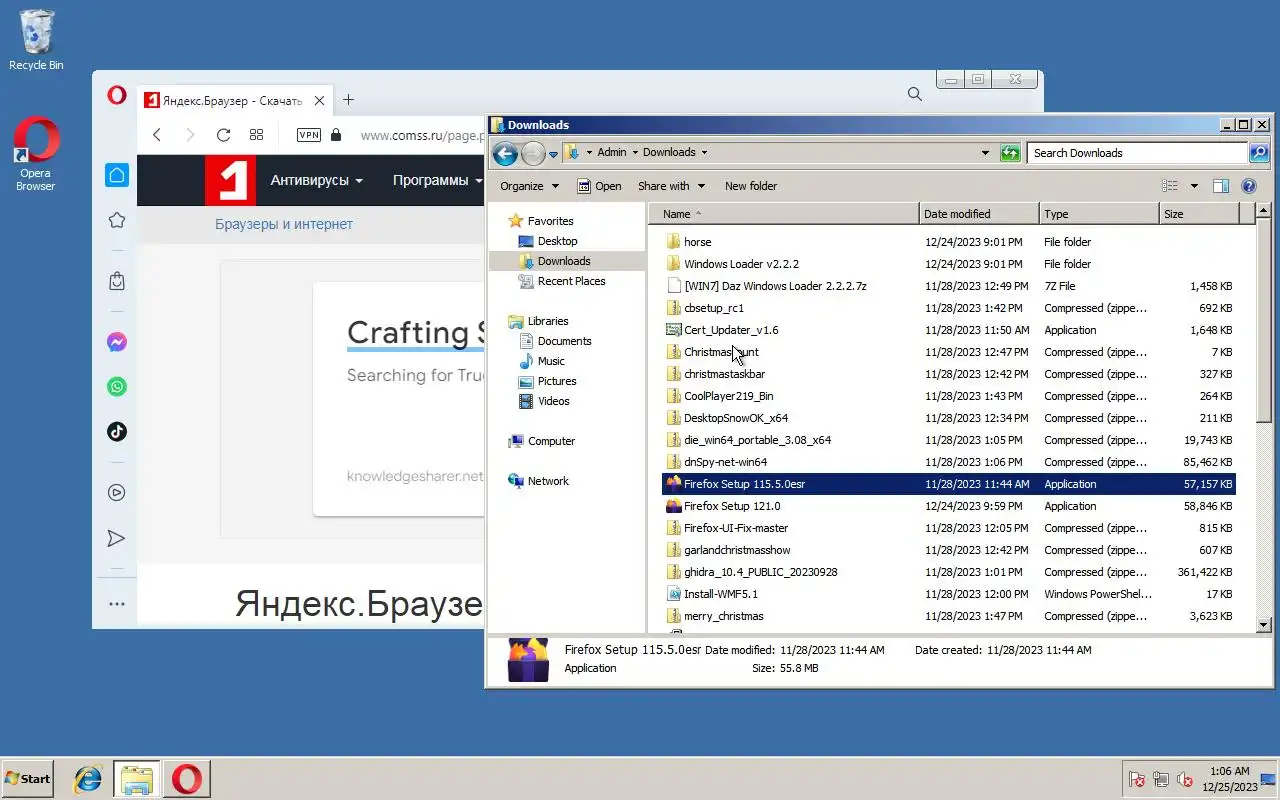The image size is (1280, 800).
Task: Click Браузеры и интернет breadcrumb link
Action: click(284, 224)
